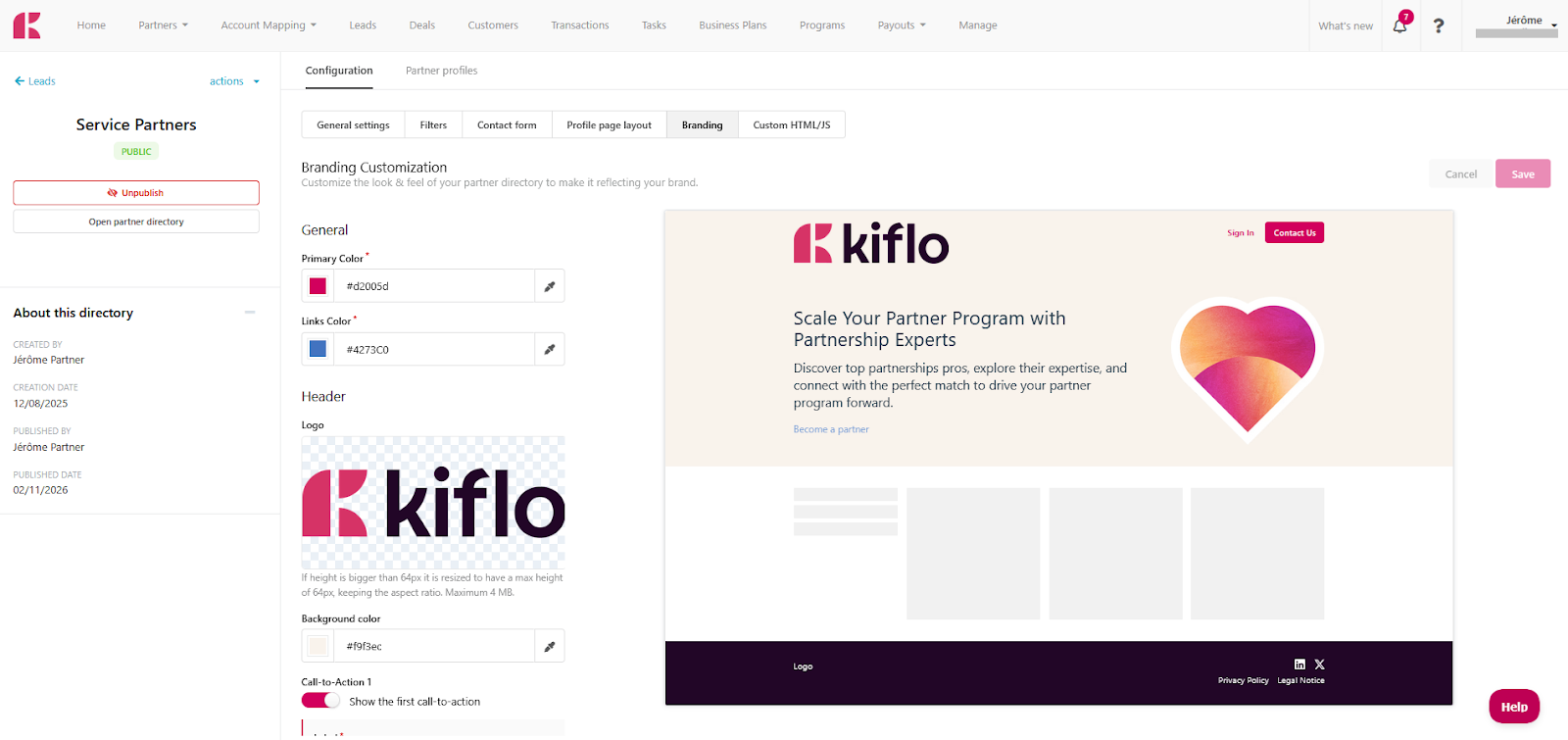Click the Unpublish button
The height and width of the screenshot is (740, 1568).
click(136, 193)
